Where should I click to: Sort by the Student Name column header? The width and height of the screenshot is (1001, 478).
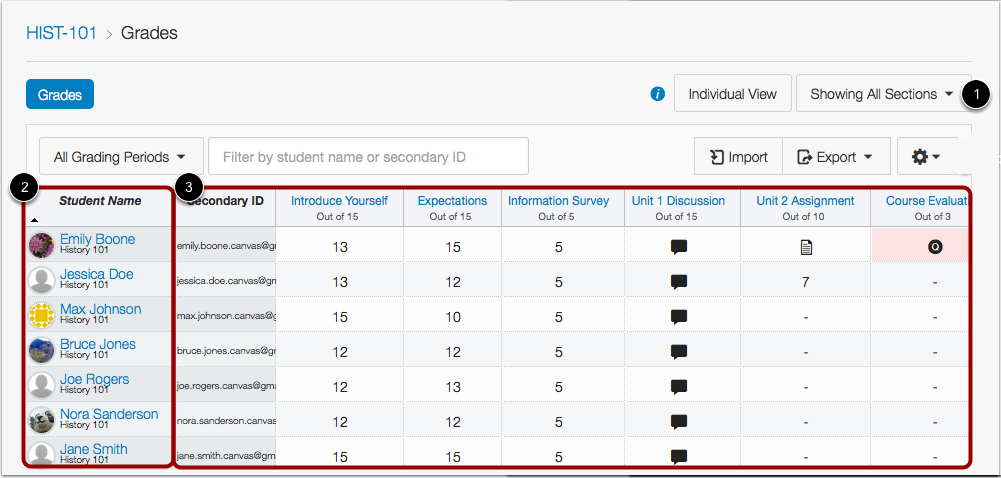[100, 201]
